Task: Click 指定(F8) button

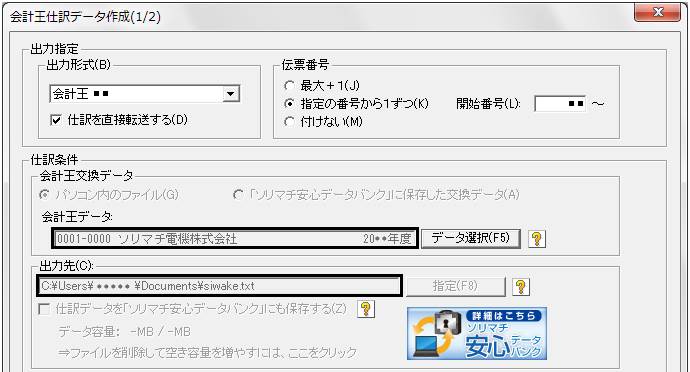Action: tap(455, 286)
